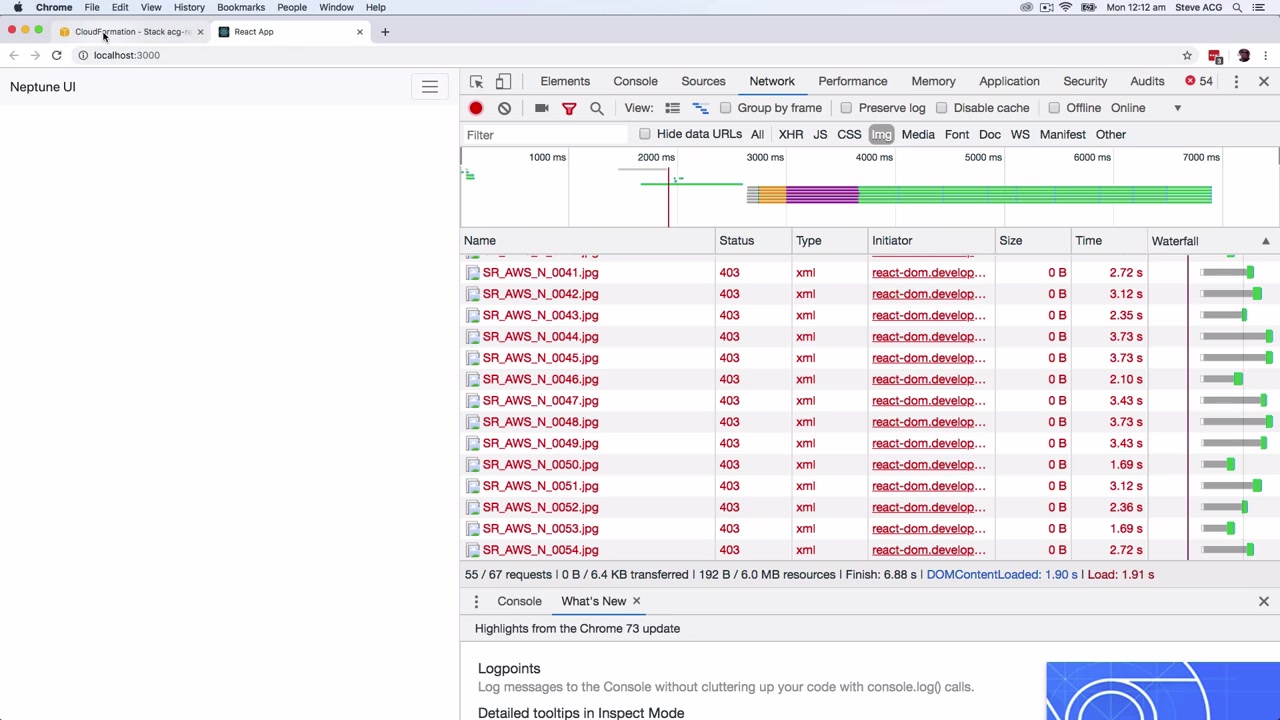Screen dimensions: 1280x720
Task: Tick the Hide data URLs checkbox
Action: click(645, 134)
